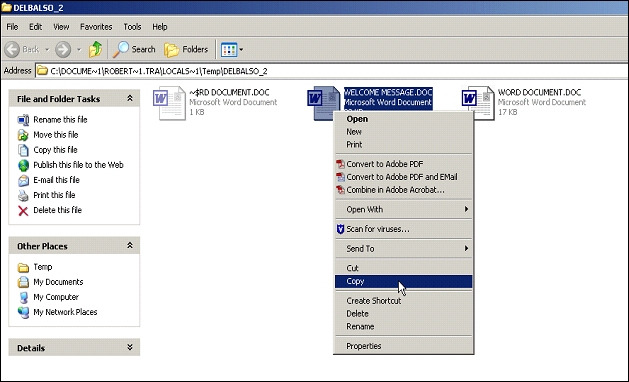Choose Properties from the context menu
The image size is (629, 382).
[x=404, y=346]
